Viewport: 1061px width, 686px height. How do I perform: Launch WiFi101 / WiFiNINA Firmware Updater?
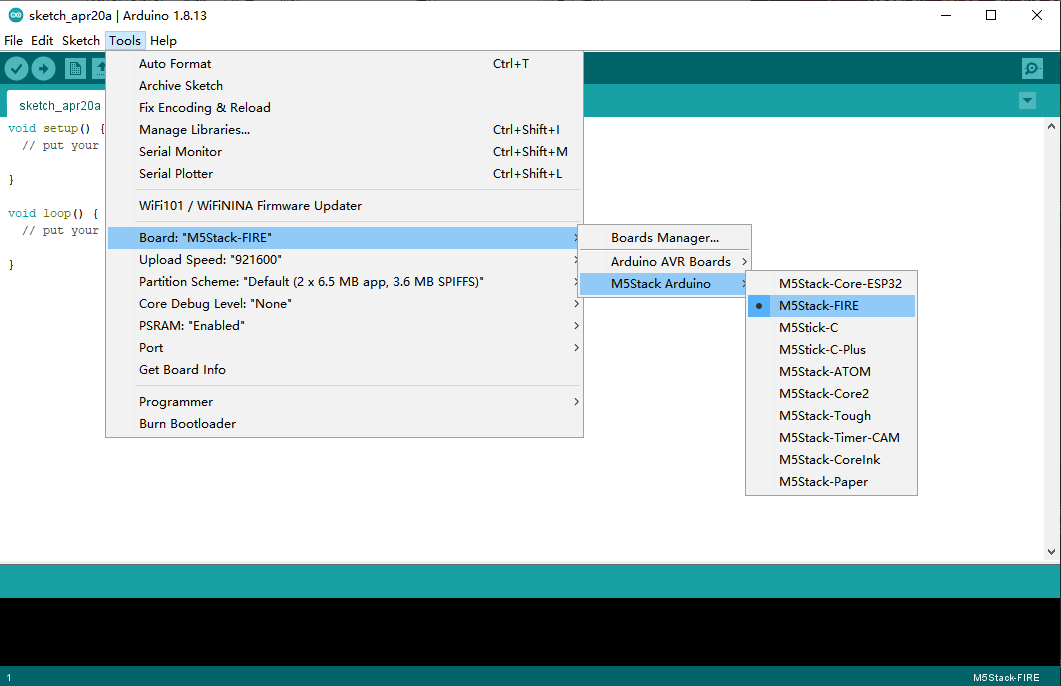344,206
